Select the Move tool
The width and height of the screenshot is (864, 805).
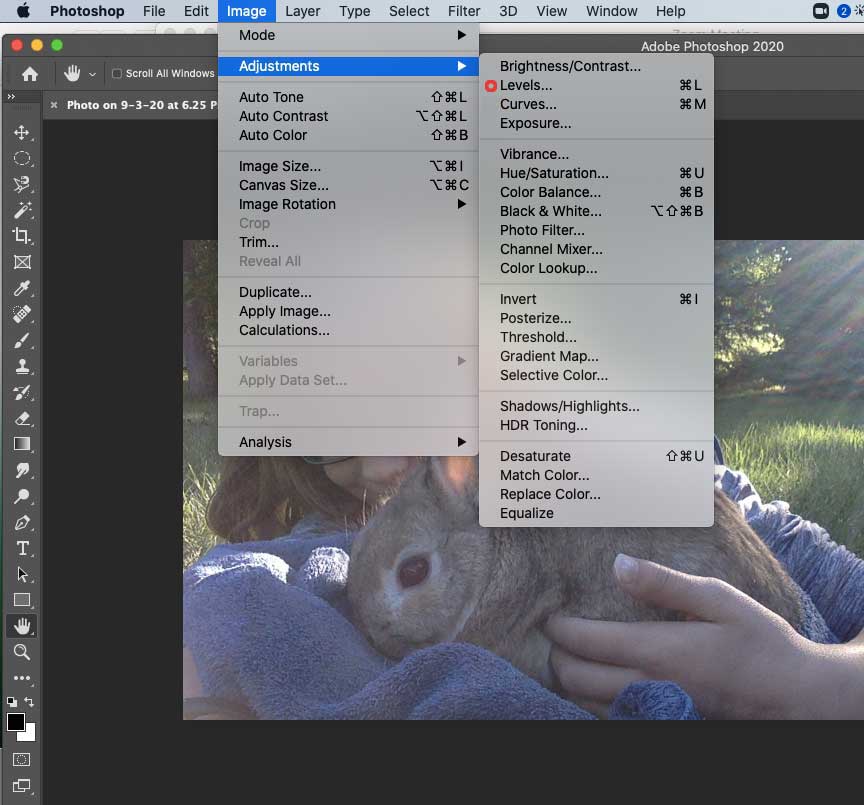[x=22, y=132]
